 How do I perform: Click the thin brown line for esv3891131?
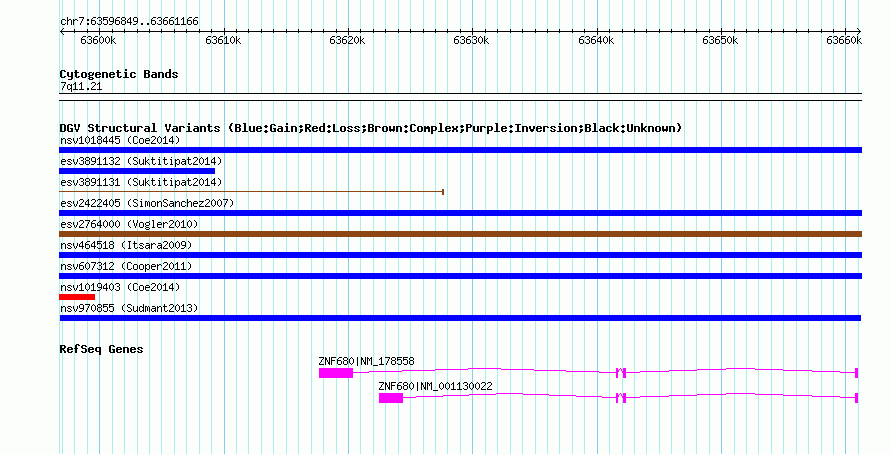[251, 192]
